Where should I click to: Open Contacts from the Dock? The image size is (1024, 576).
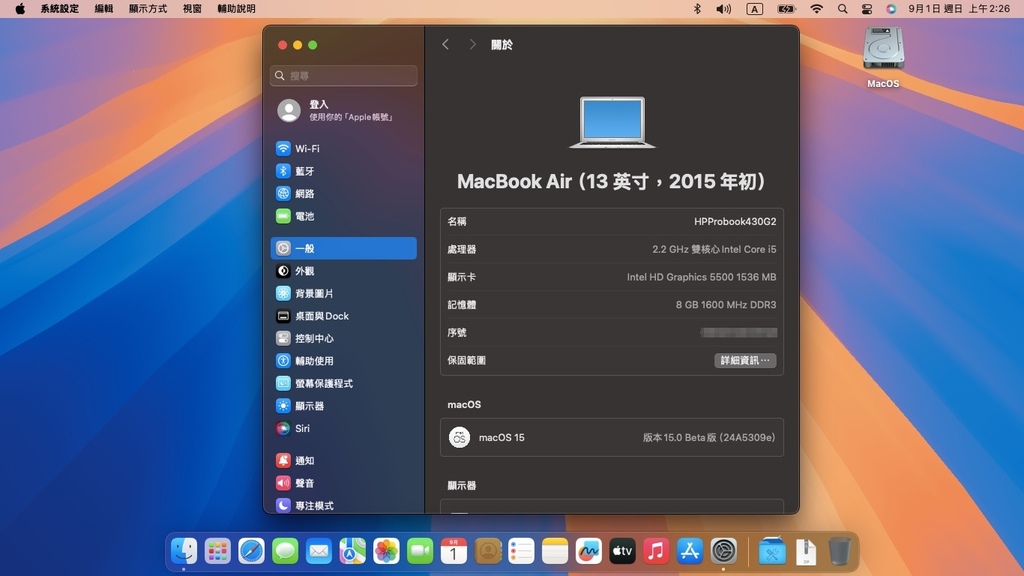click(x=488, y=551)
